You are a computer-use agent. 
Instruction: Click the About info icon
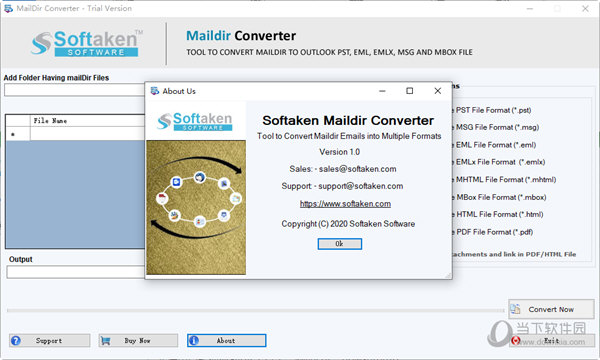(x=194, y=340)
